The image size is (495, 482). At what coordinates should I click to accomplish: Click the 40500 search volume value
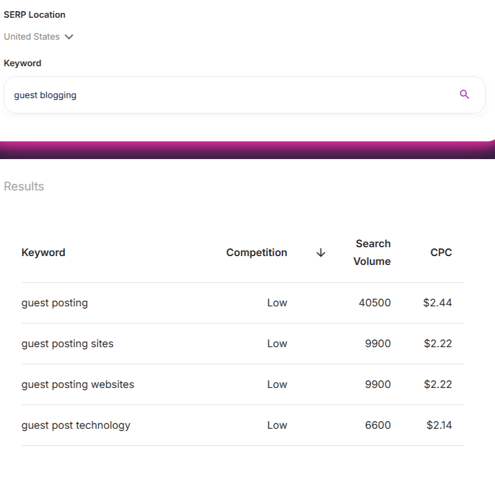point(375,303)
